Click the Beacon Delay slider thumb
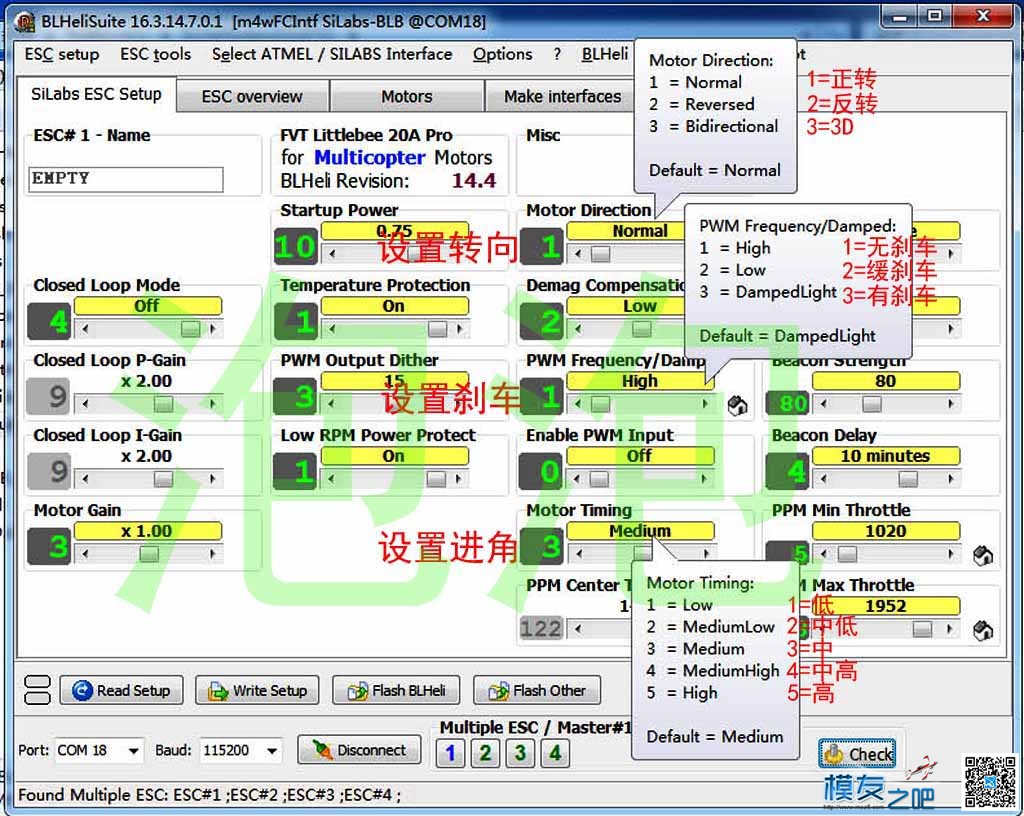Viewport: 1024px width, 816px height. click(x=908, y=479)
